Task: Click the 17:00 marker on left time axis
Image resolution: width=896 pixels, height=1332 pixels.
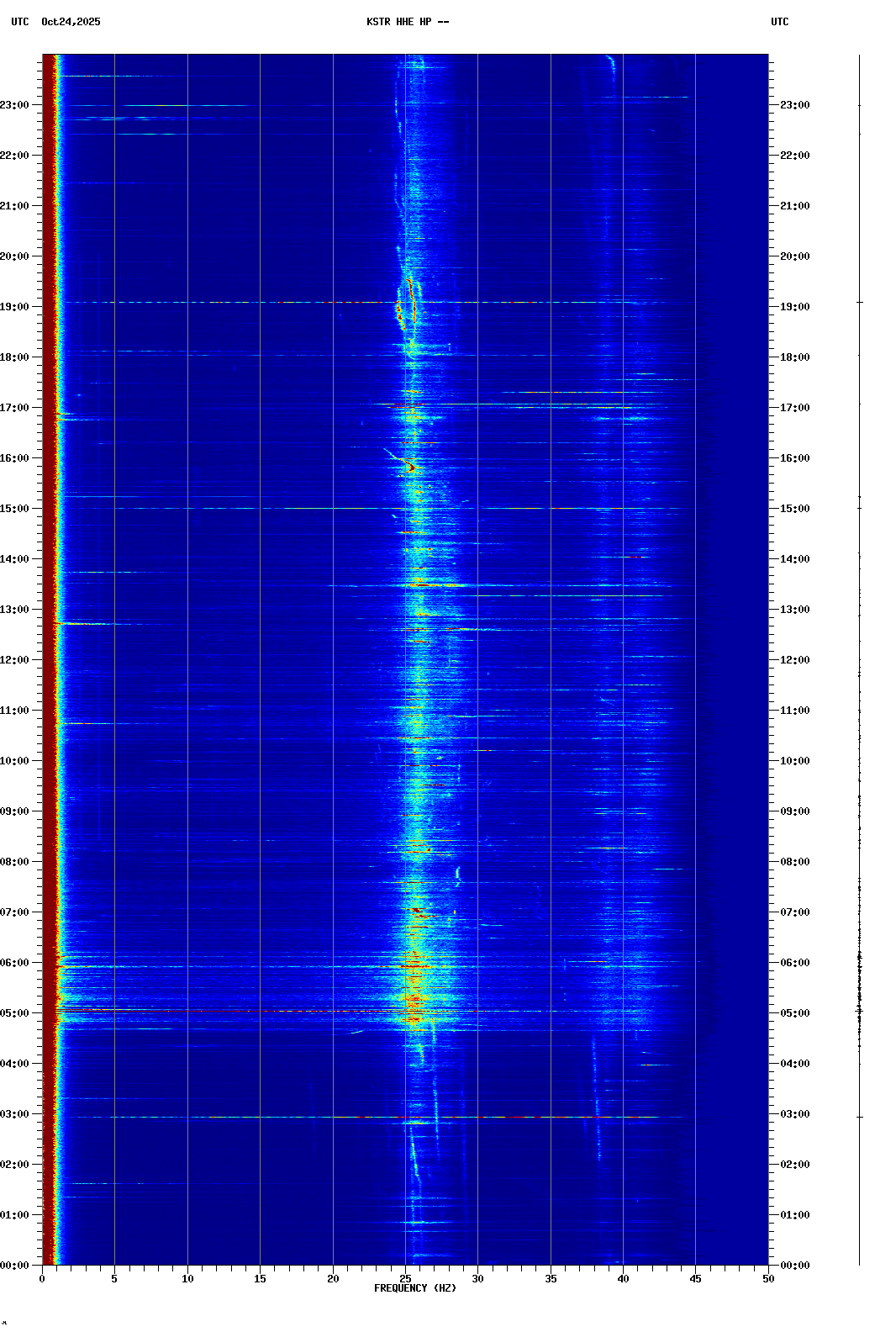Action: pos(15,408)
